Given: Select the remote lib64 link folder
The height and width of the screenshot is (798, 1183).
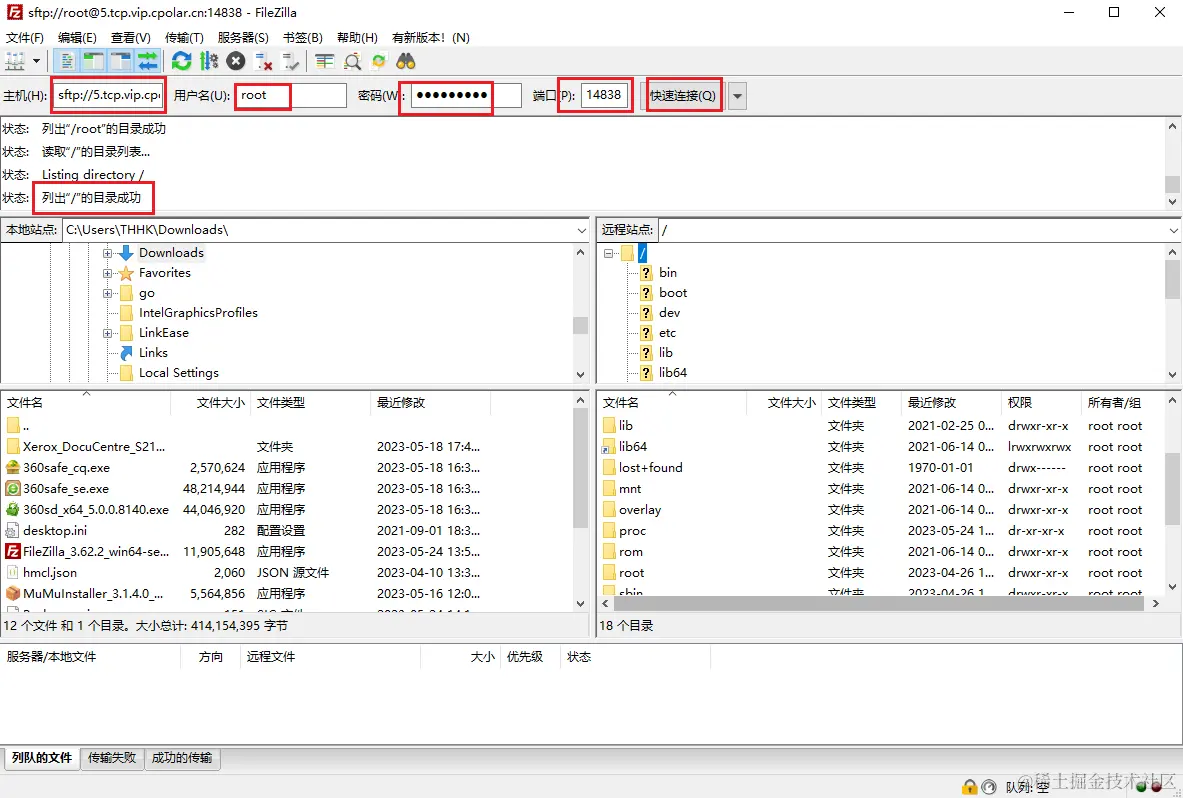Looking at the screenshot, I should 633,447.
